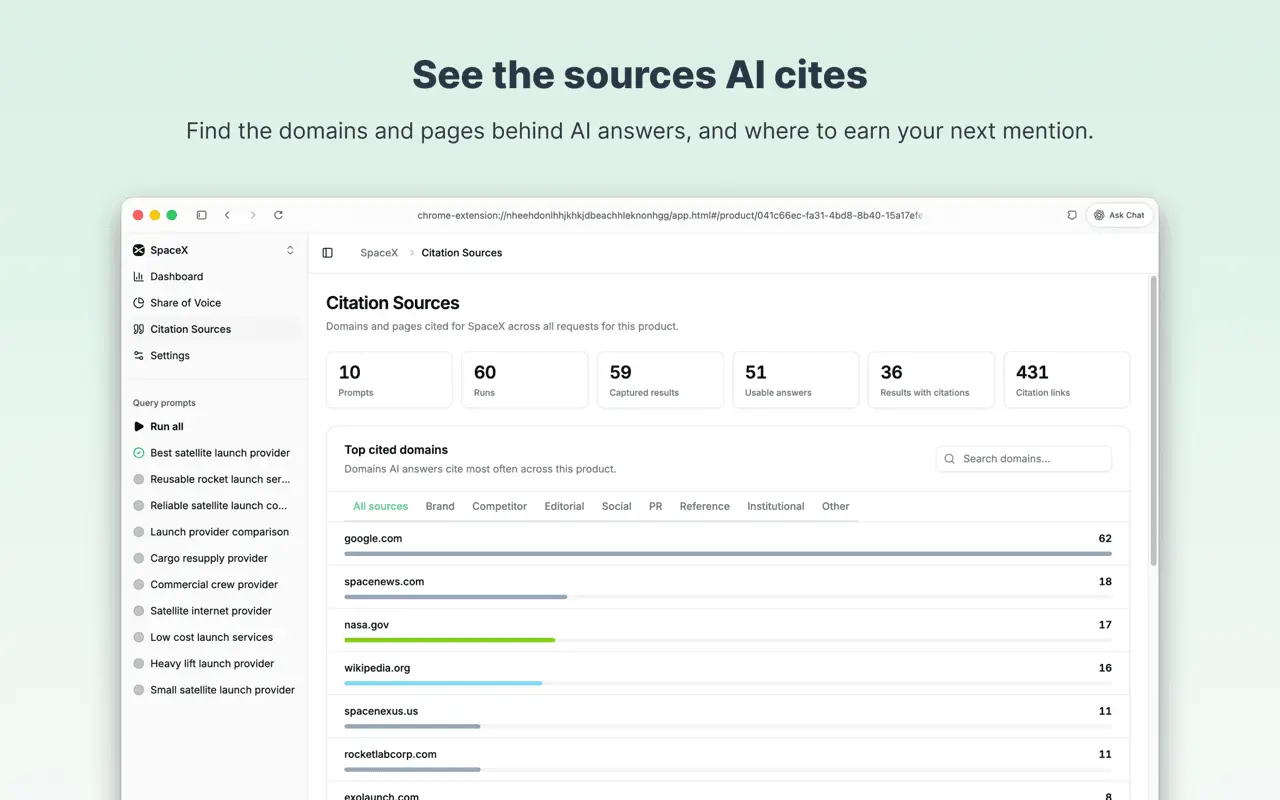Click the status dot for Satellite internet provider
Screen dimensions: 1280x800
click(x=139, y=611)
